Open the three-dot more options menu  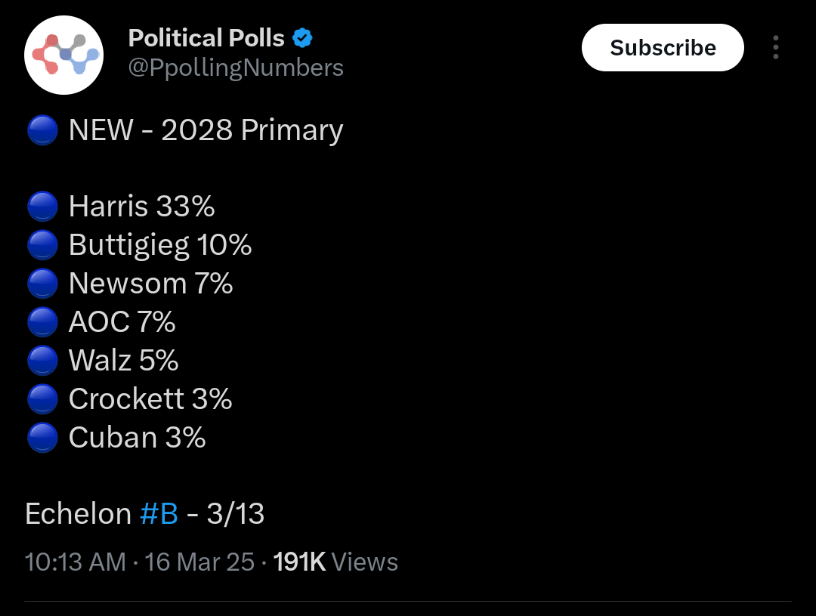[775, 47]
